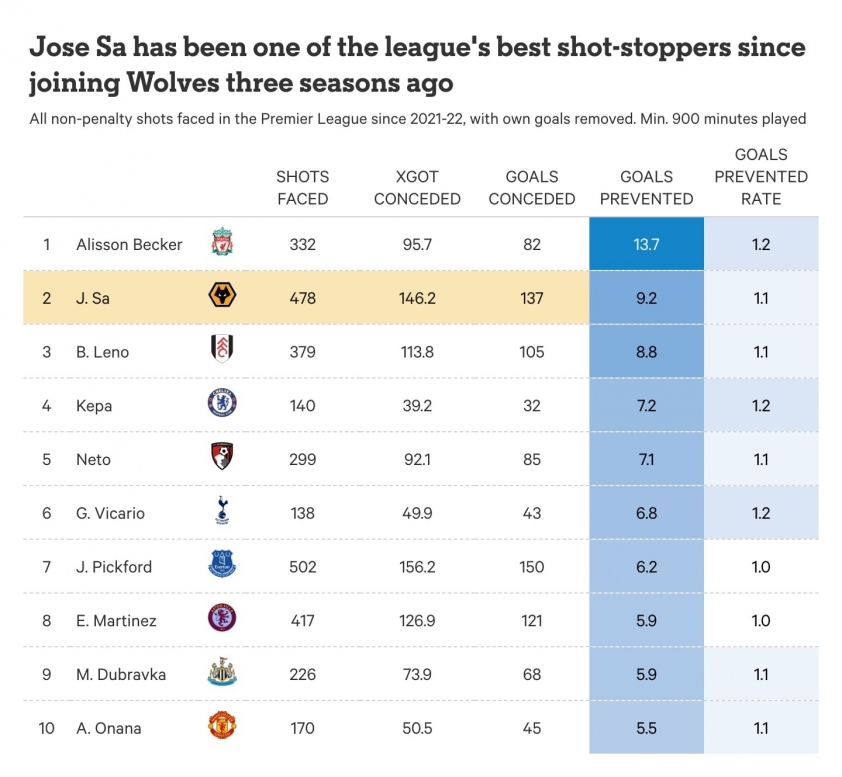
Task: Click the Newcastle crest by M. Dubravka
Action: (x=222, y=671)
